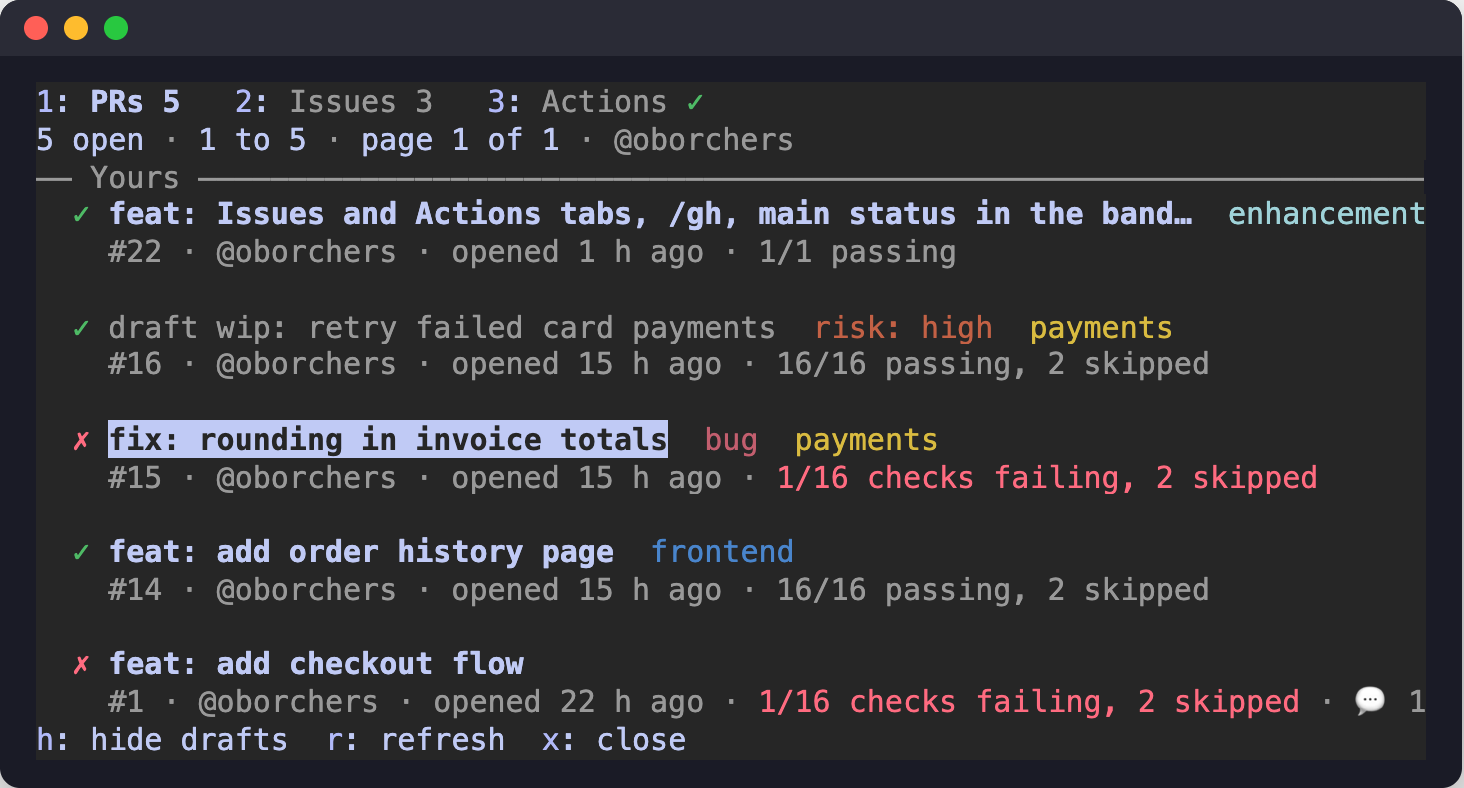Click failing X icon for rounding fix PR

click(82, 440)
